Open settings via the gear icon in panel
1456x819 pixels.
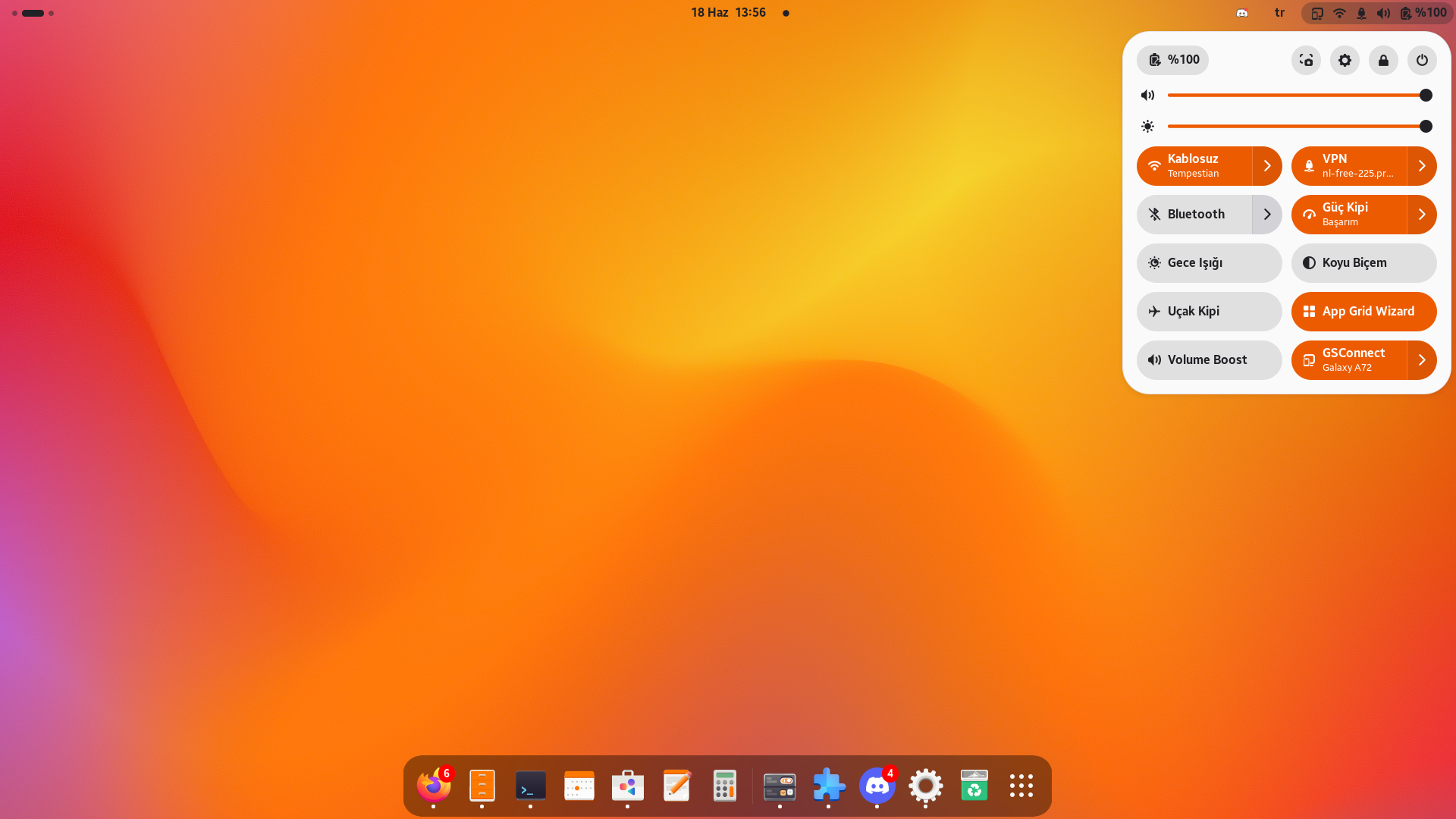point(1345,60)
